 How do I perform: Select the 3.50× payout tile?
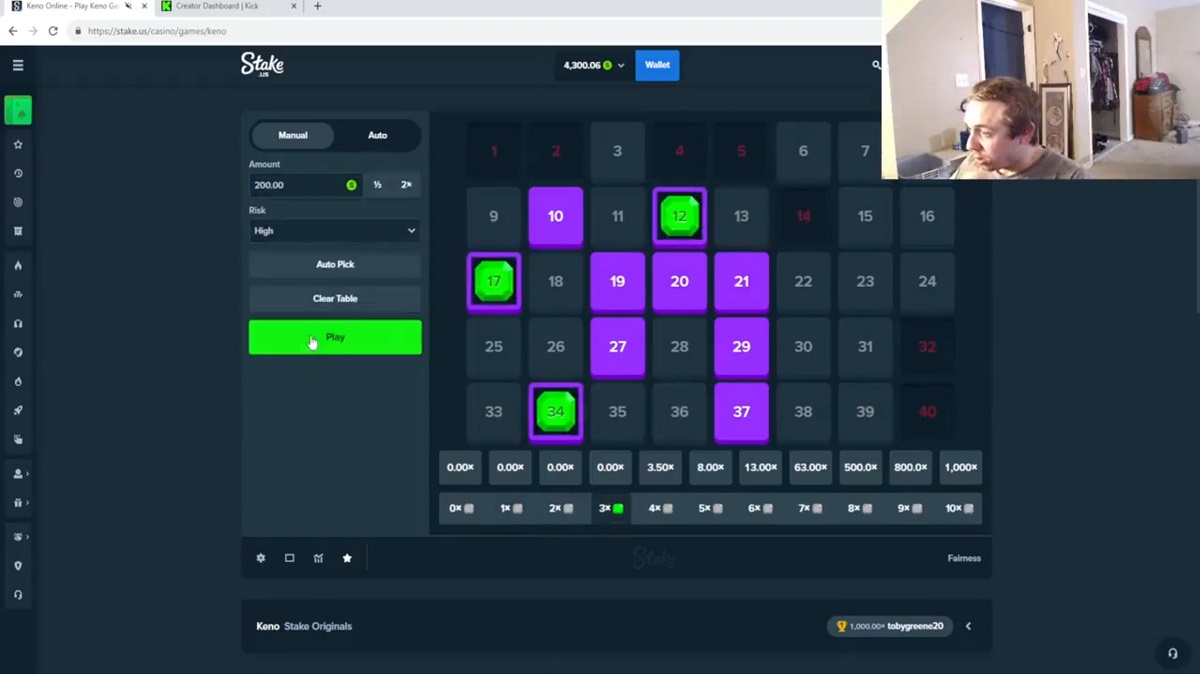660,467
